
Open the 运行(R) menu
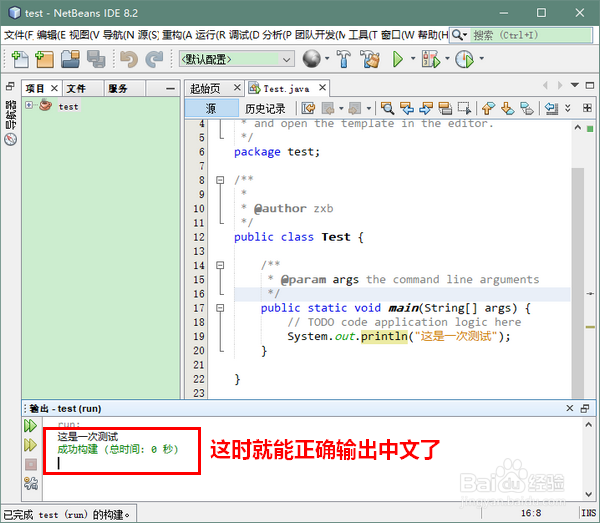tap(210, 35)
